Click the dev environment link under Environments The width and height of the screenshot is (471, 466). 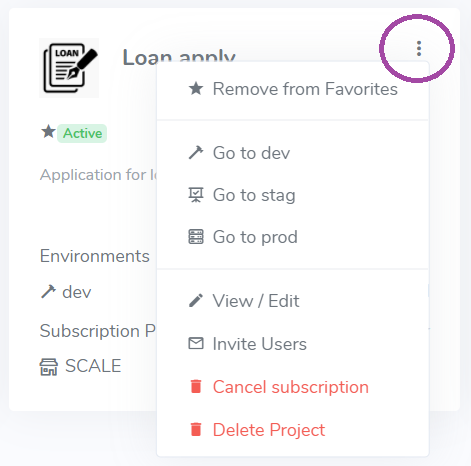coord(66,292)
